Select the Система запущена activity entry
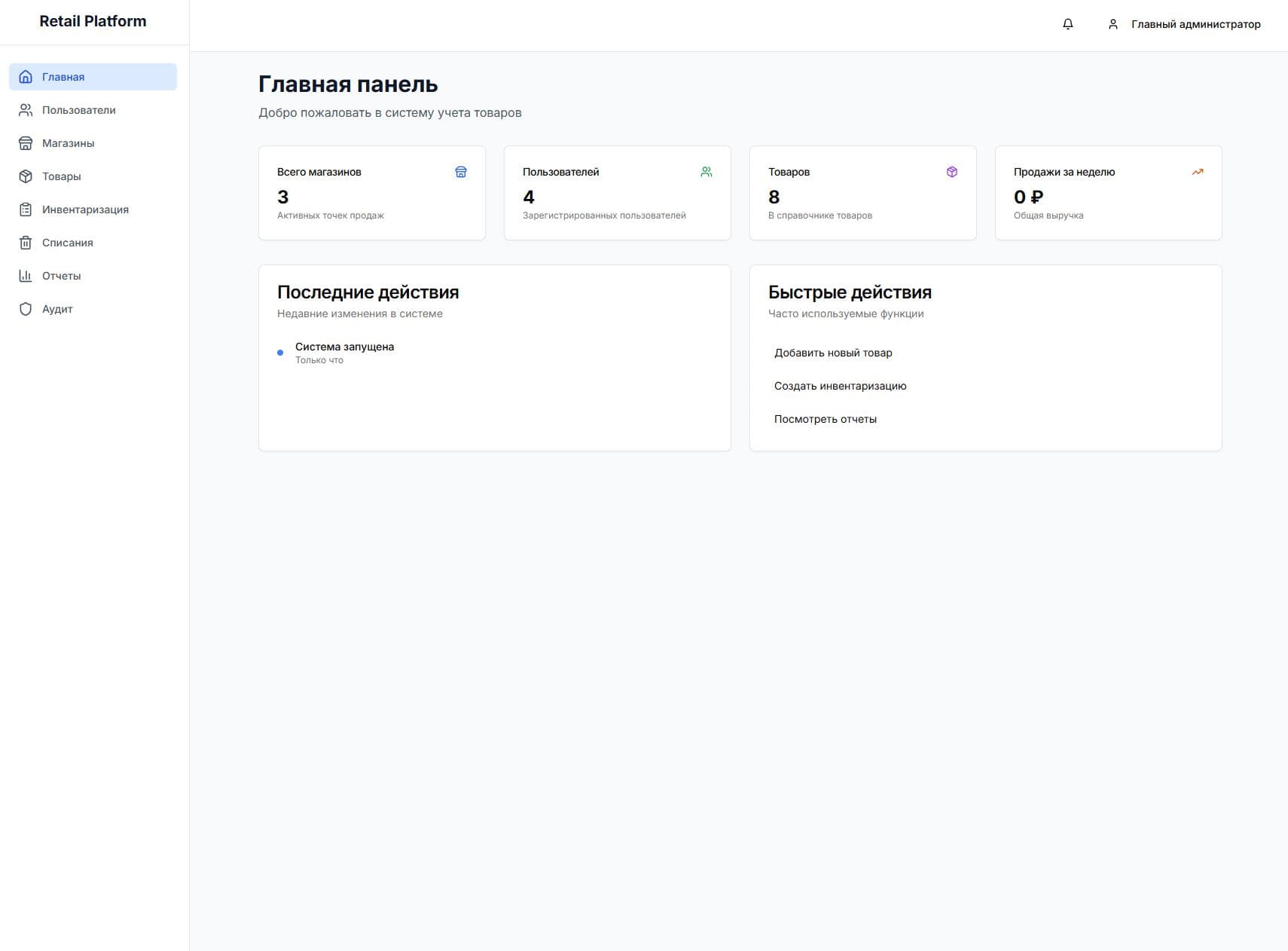This screenshot has height=951, width=1288. [x=344, y=347]
